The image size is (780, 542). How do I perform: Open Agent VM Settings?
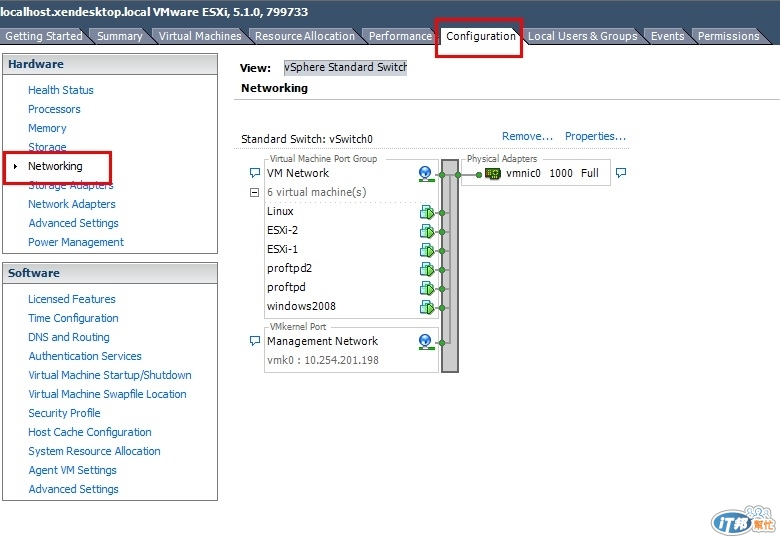click(x=72, y=470)
